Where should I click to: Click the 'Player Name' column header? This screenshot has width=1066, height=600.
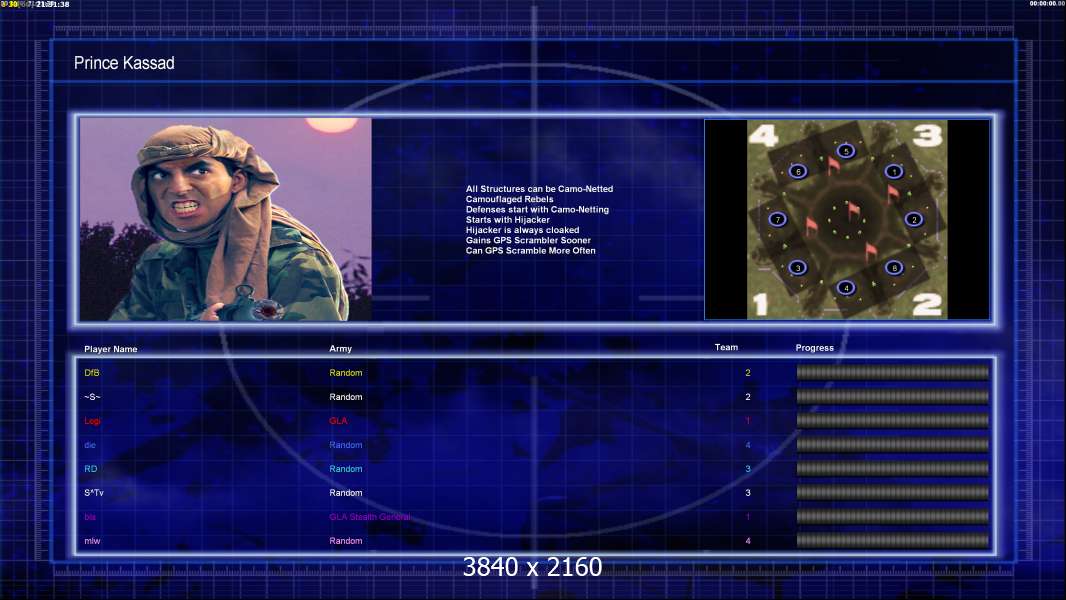coord(111,349)
